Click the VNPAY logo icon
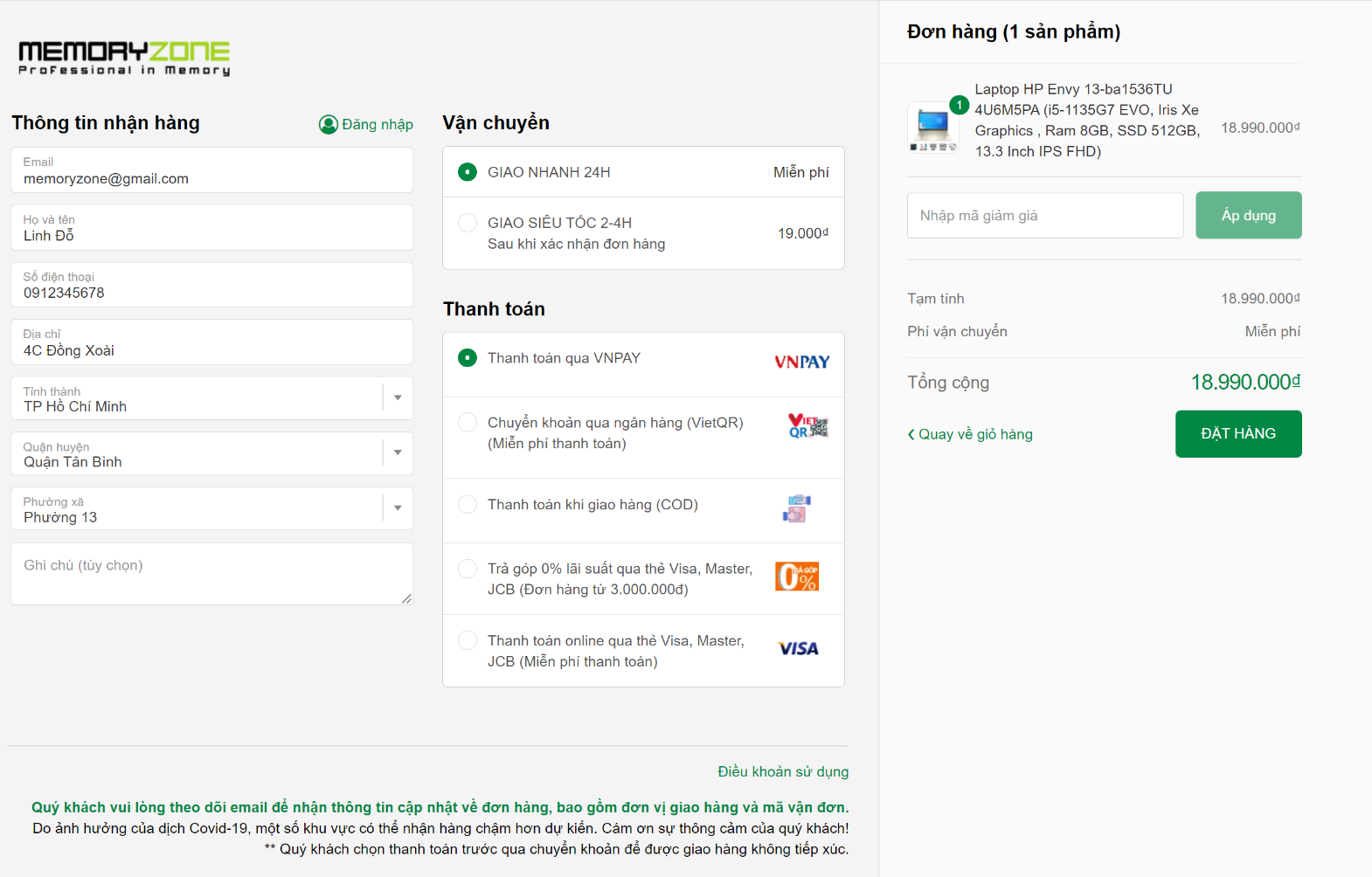The width and height of the screenshot is (1372, 877). click(801, 363)
